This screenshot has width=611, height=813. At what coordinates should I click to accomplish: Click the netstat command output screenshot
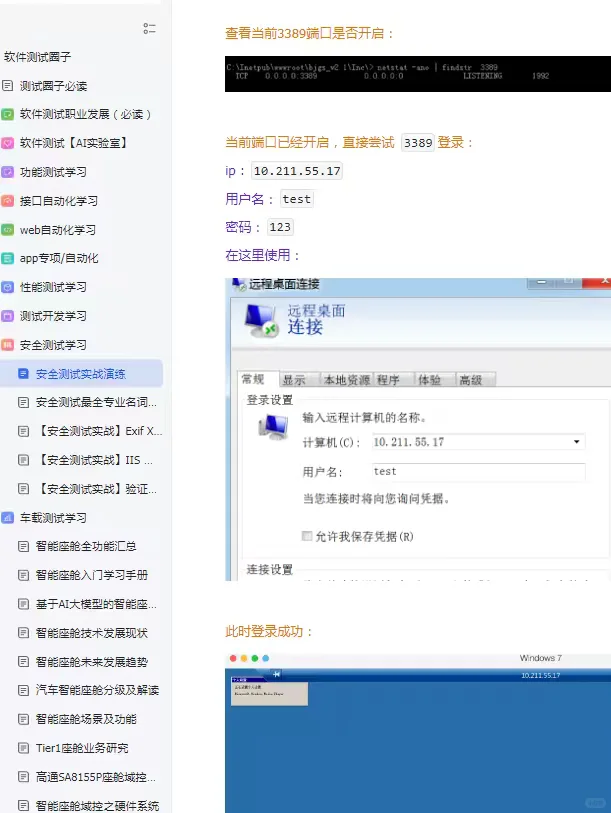pos(418,74)
